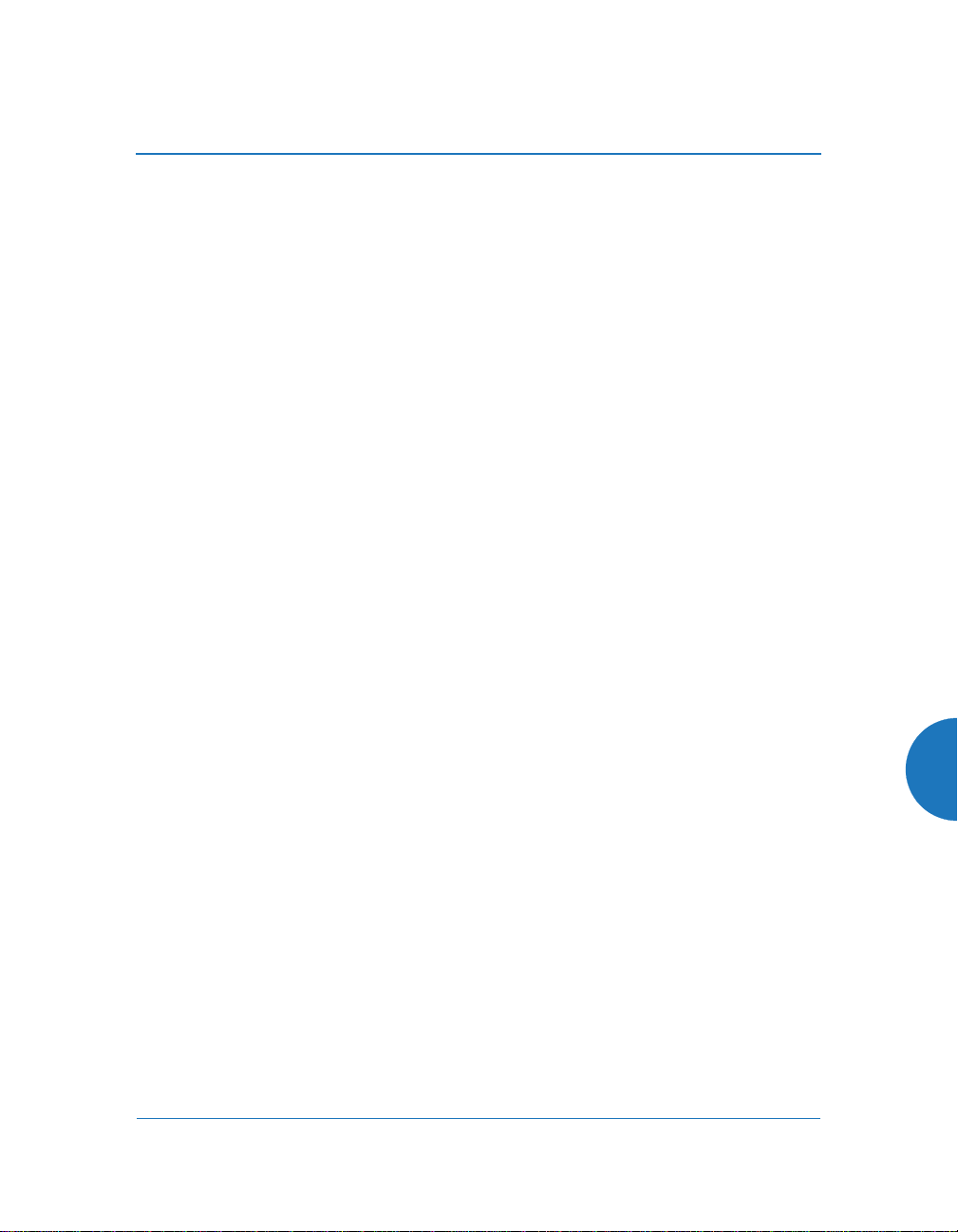Click the empty header area above blue line
The height and width of the screenshot is (1232, 958).
coord(478,76)
